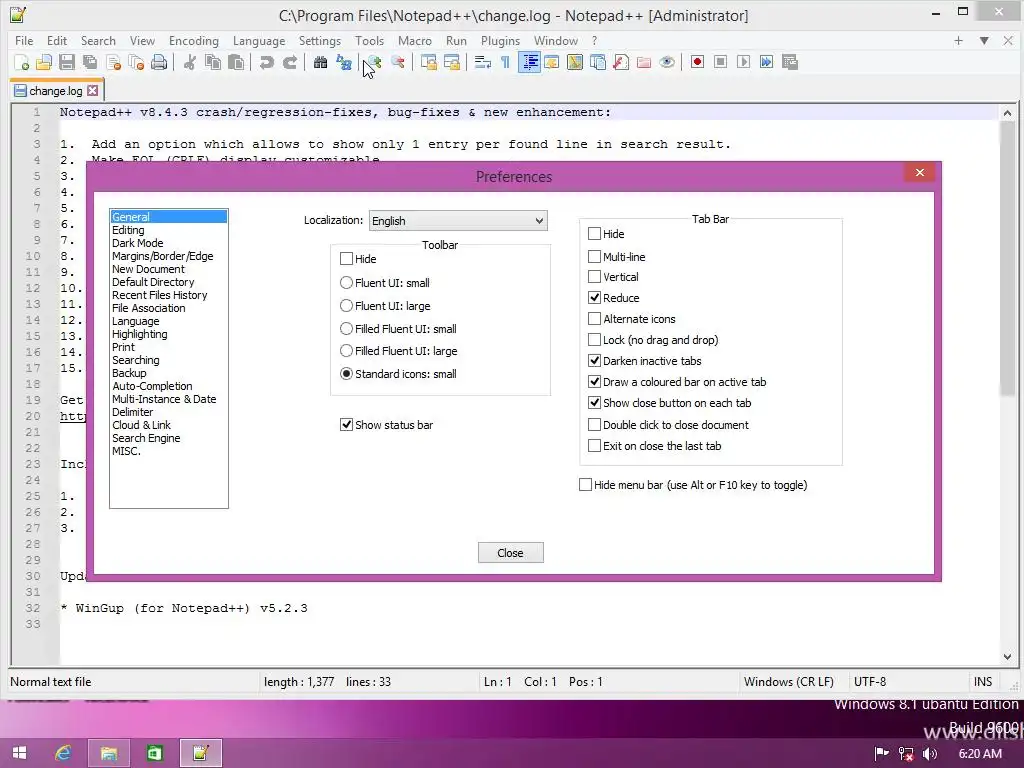Click the Save toolbar icon
Screen dimensions: 1024x768
click(x=67, y=62)
